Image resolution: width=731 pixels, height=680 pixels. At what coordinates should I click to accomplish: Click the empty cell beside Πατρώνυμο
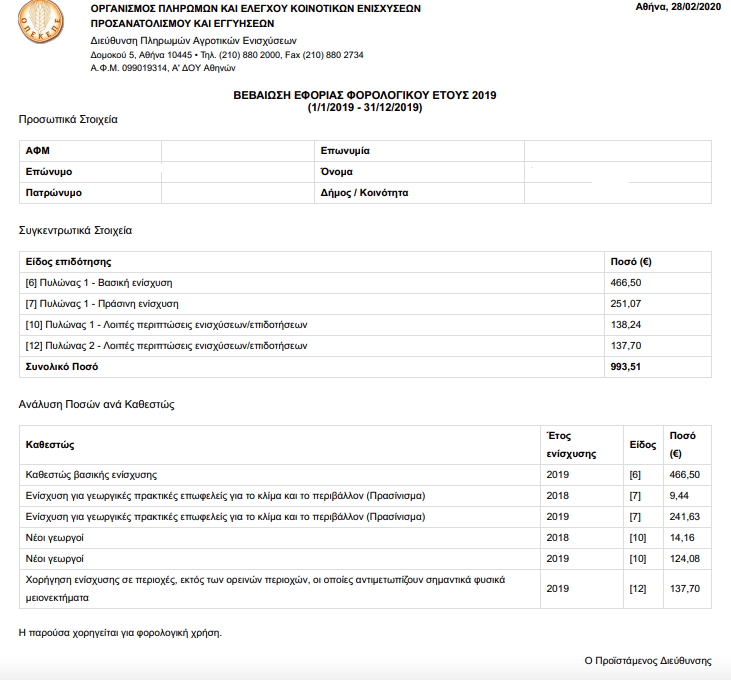point(235,193)
